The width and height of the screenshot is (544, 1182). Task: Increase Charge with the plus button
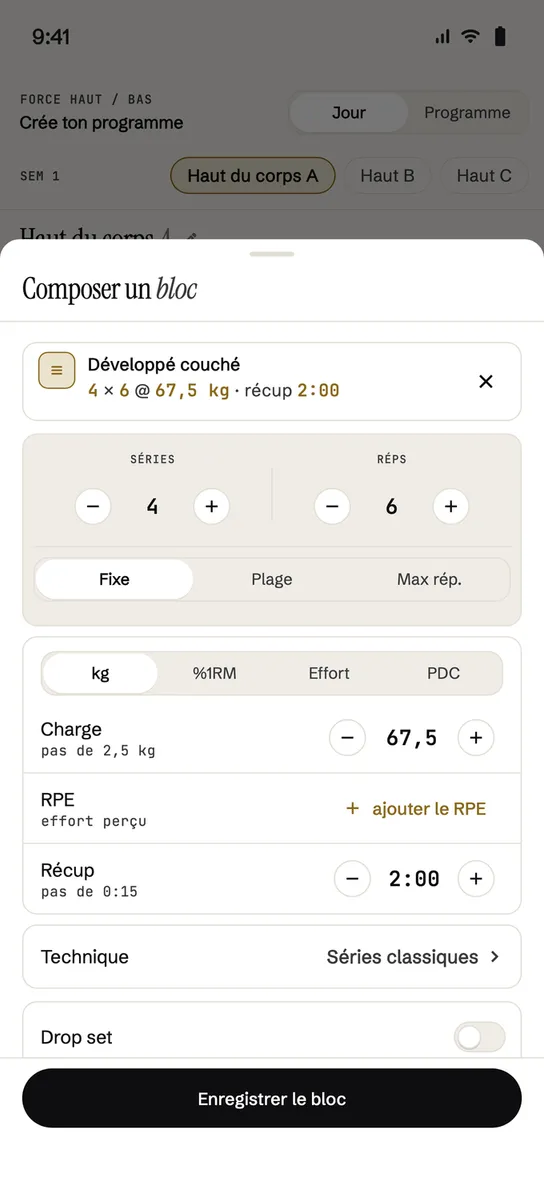tap(476, 737)
